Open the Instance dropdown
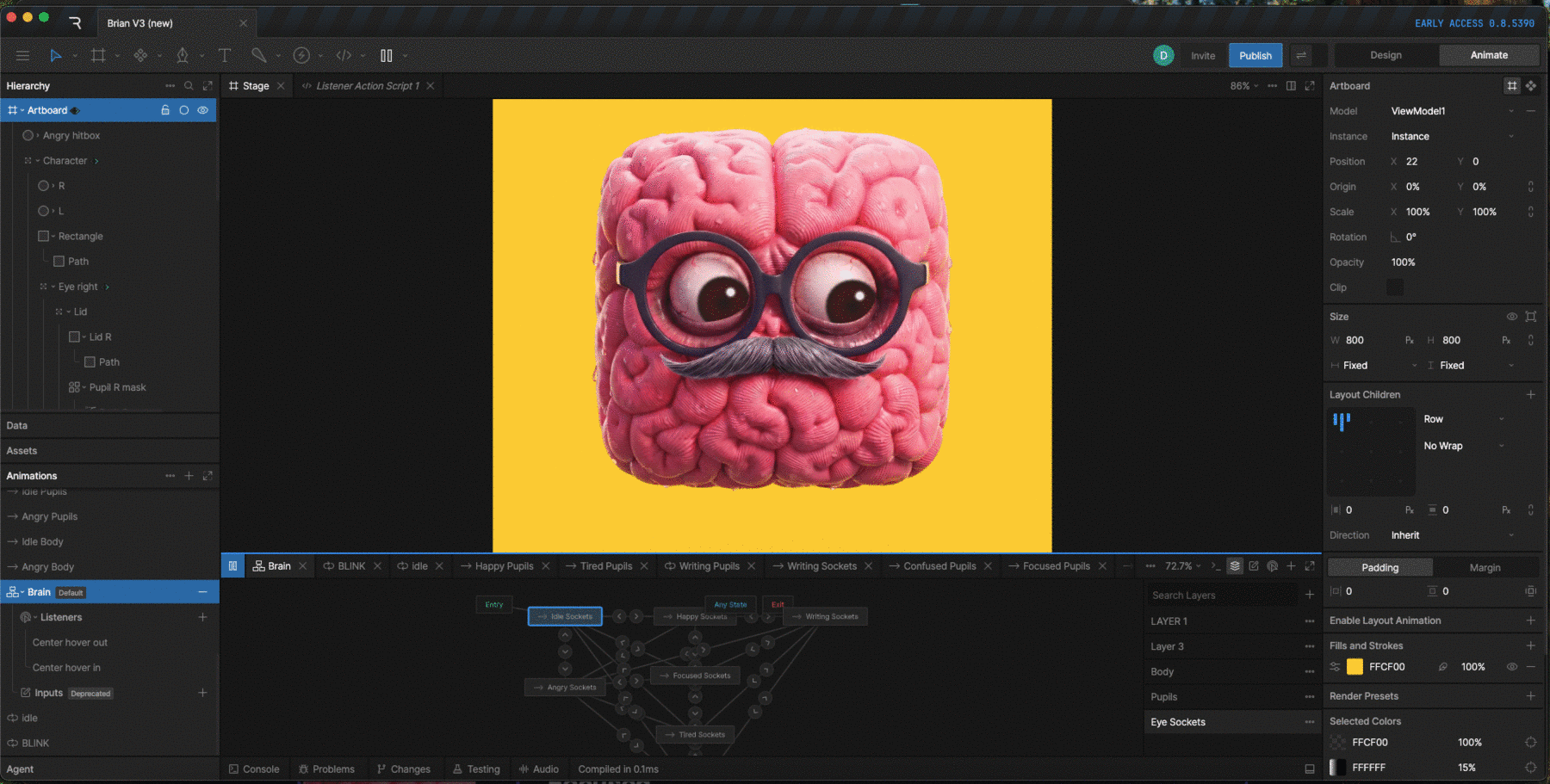 click(1451, 136)
